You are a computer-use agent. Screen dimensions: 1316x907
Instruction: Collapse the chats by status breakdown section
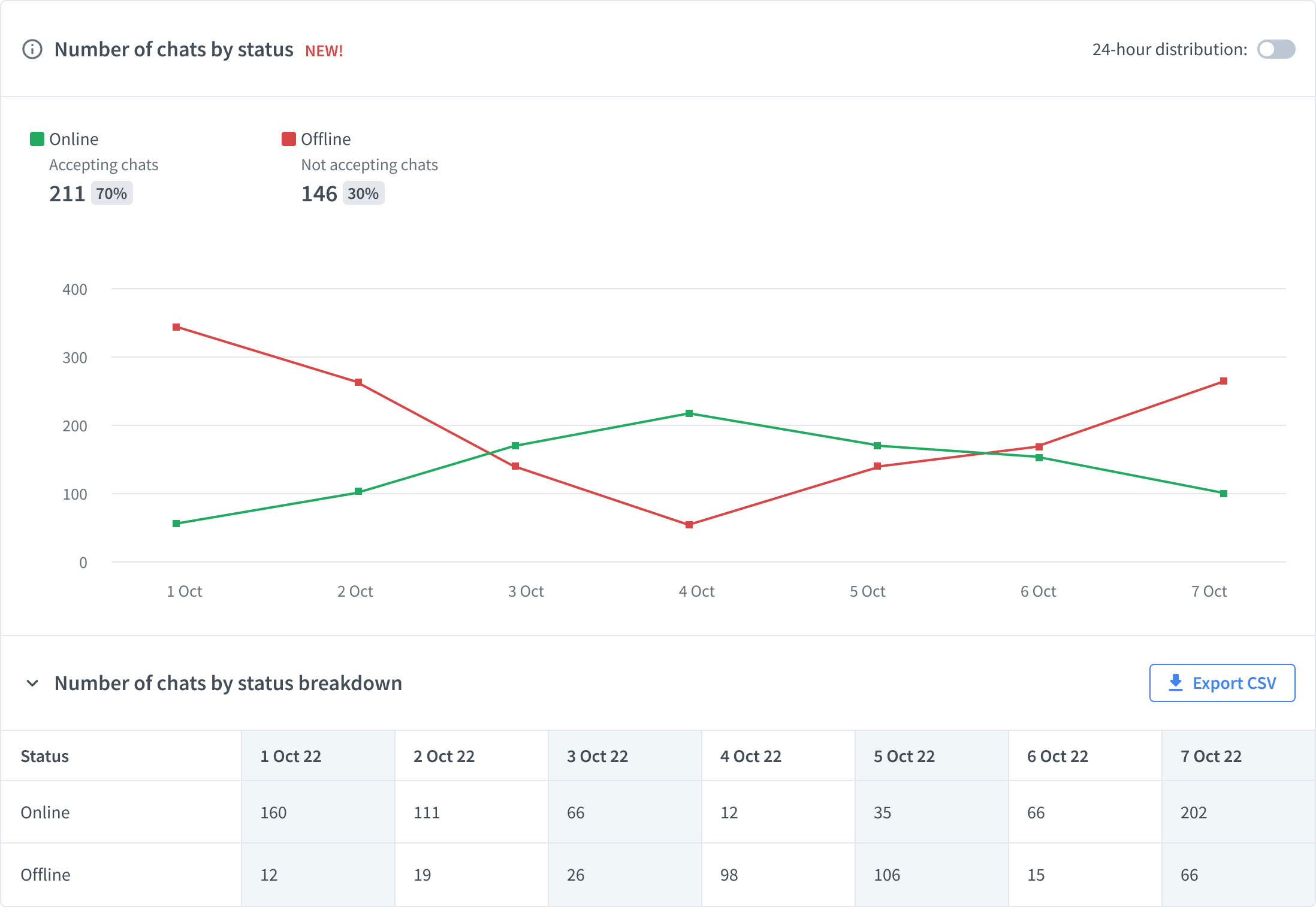click(x=32, y=683)
